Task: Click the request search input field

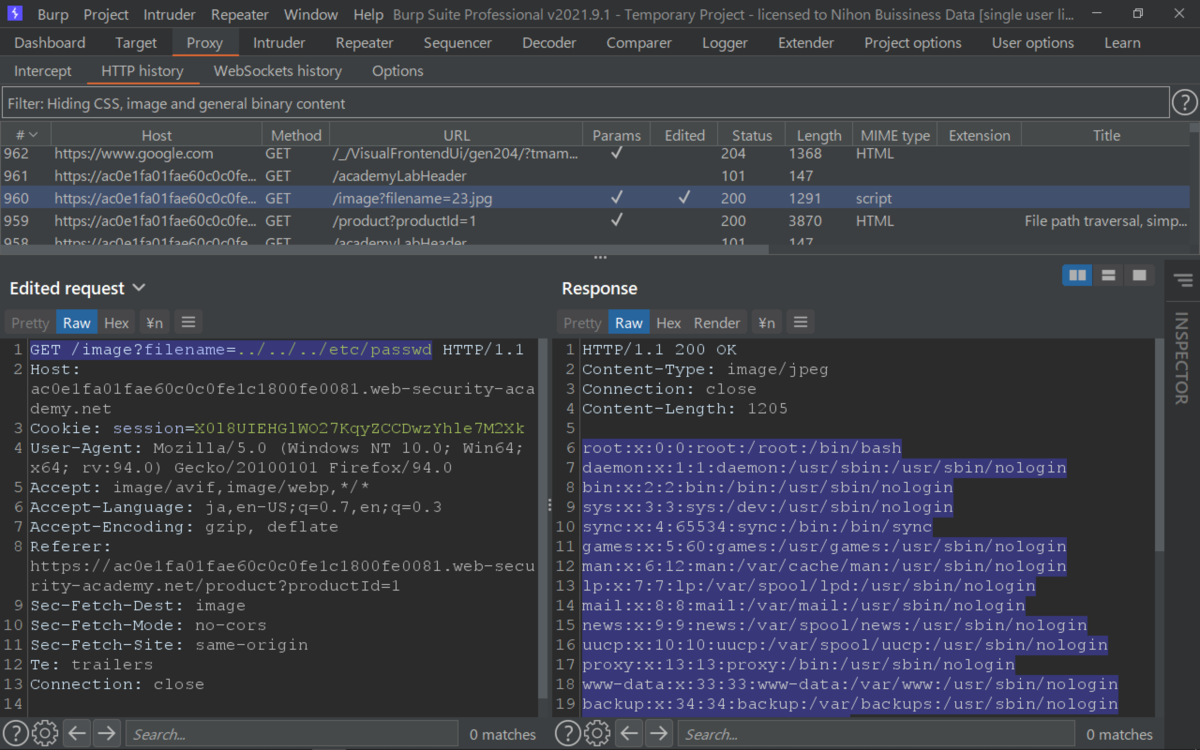Action: point(291,734)
